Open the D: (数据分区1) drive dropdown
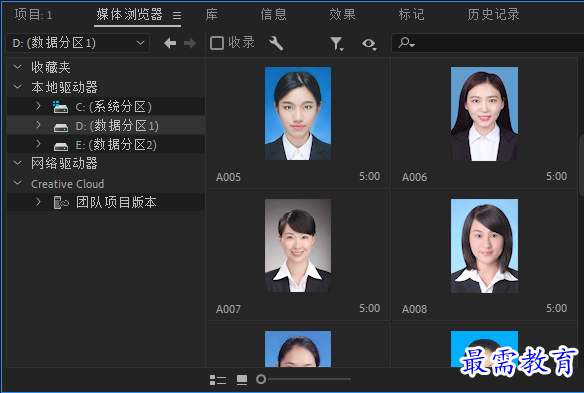This screenshot has width=584, height=393. [x=77, y=43]
